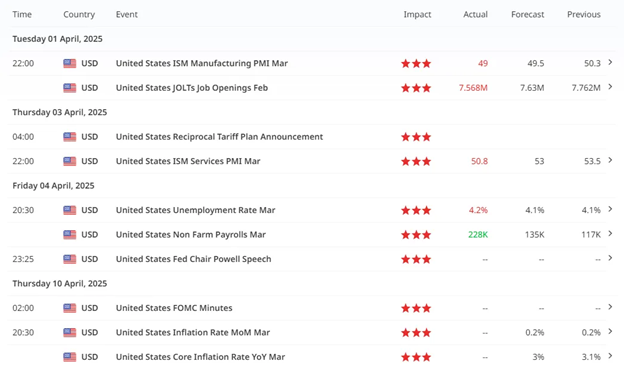Open United States ISM Services PMI Mar event
The height and width of the screenshot is (367, 624).
(188, 161)
